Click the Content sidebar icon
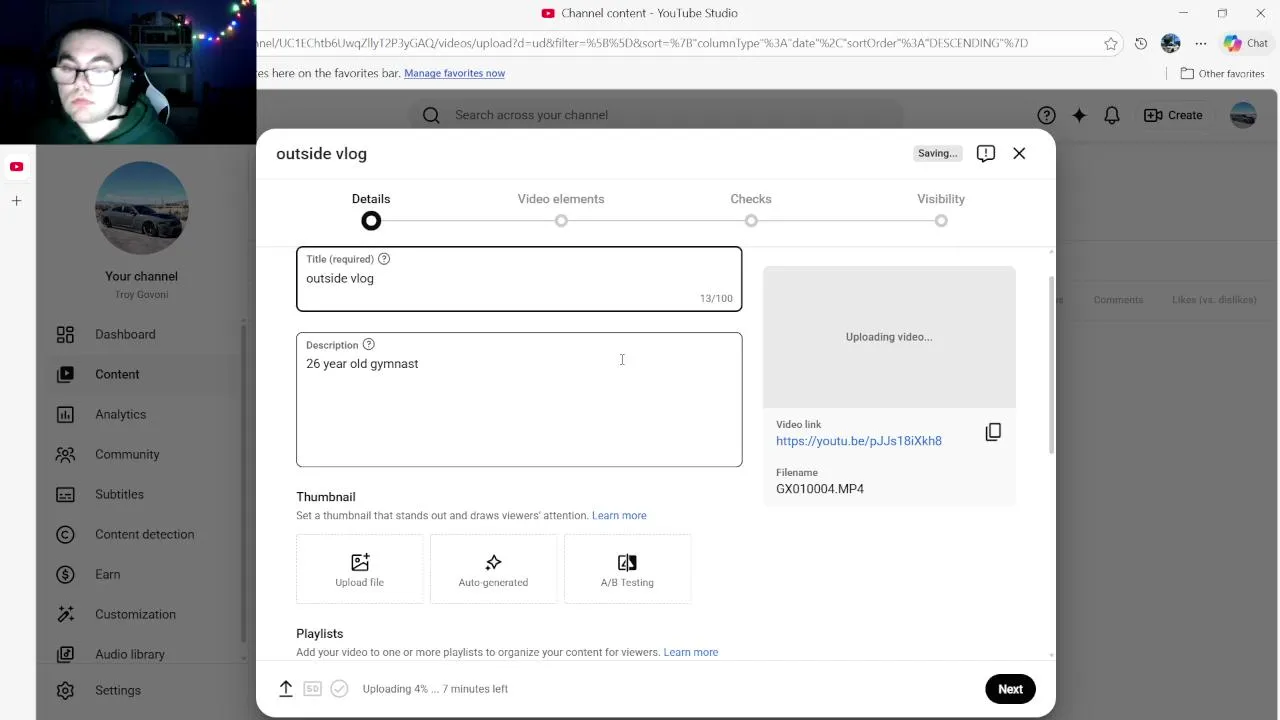 coord(65,374)
